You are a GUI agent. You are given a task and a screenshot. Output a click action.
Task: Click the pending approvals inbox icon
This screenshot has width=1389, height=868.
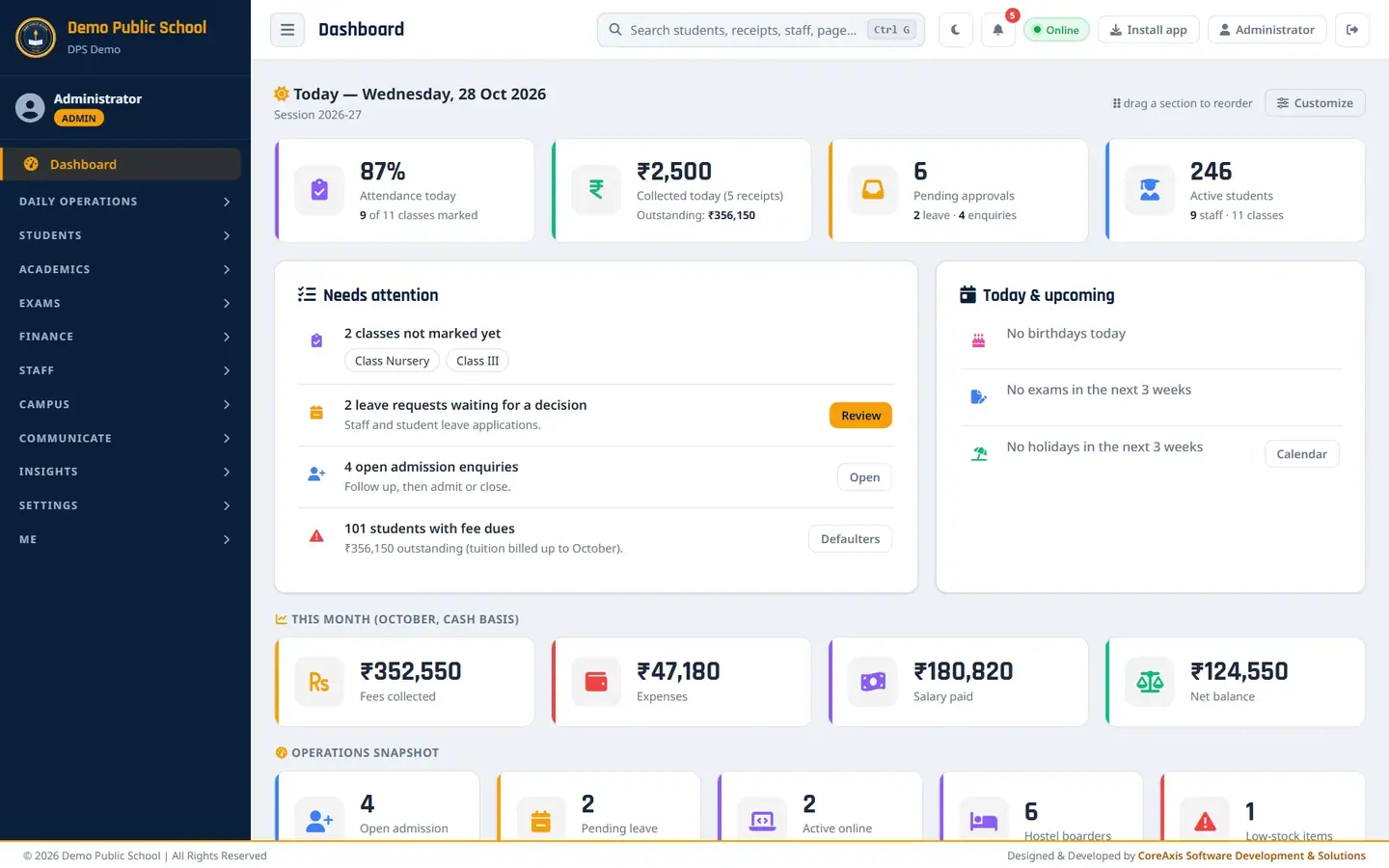click(873, 190)
